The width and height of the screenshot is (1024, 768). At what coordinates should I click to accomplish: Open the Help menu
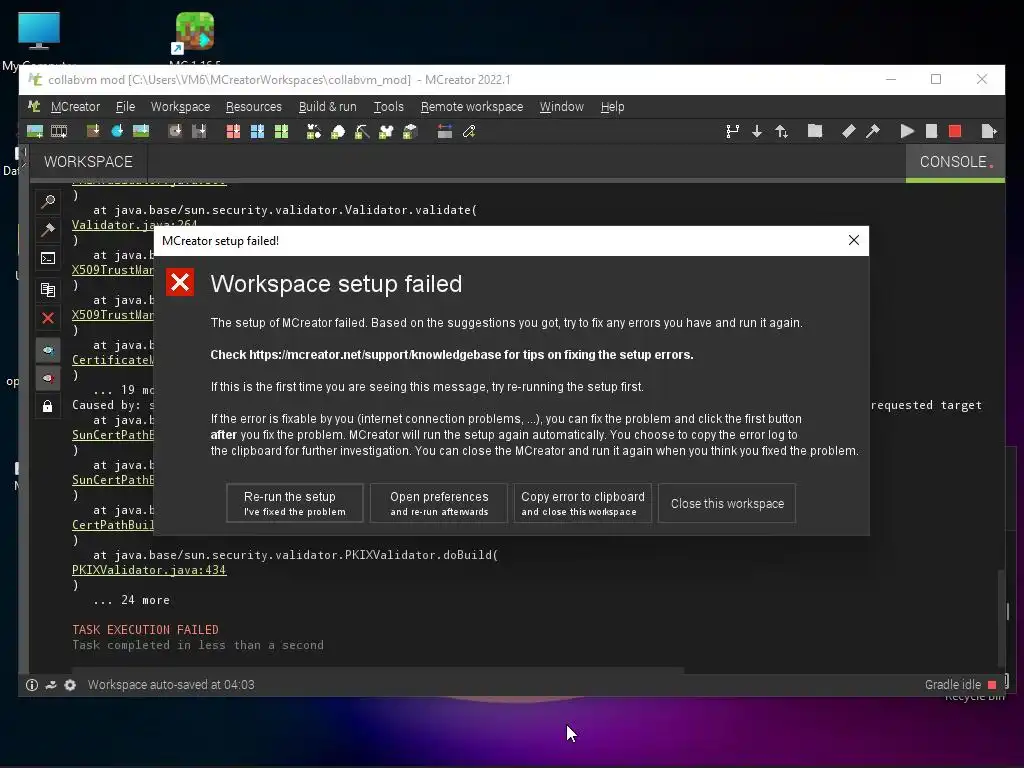point(613,106)
